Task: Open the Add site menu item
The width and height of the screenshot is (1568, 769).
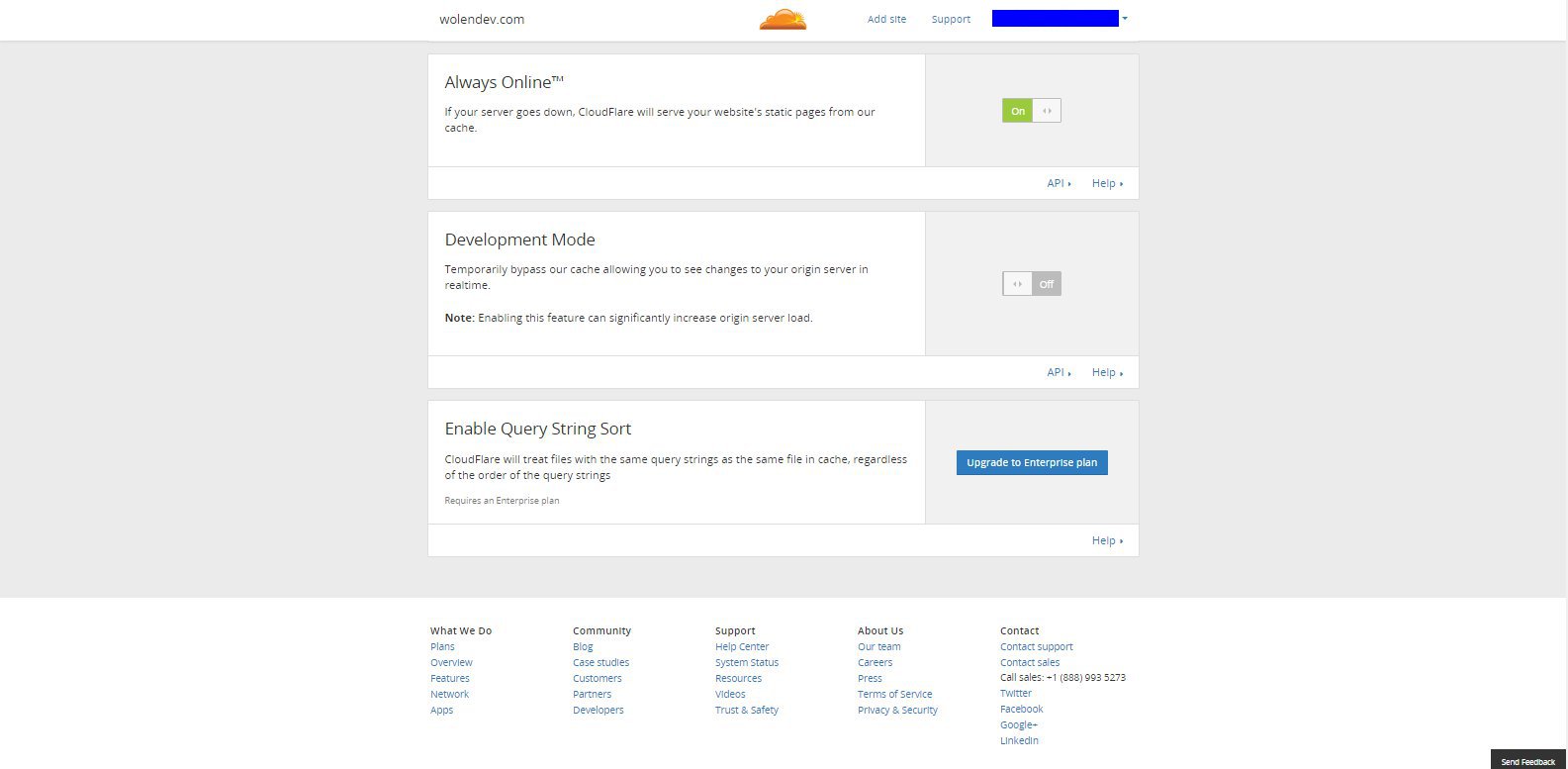Action: click(x=886, y=19)
